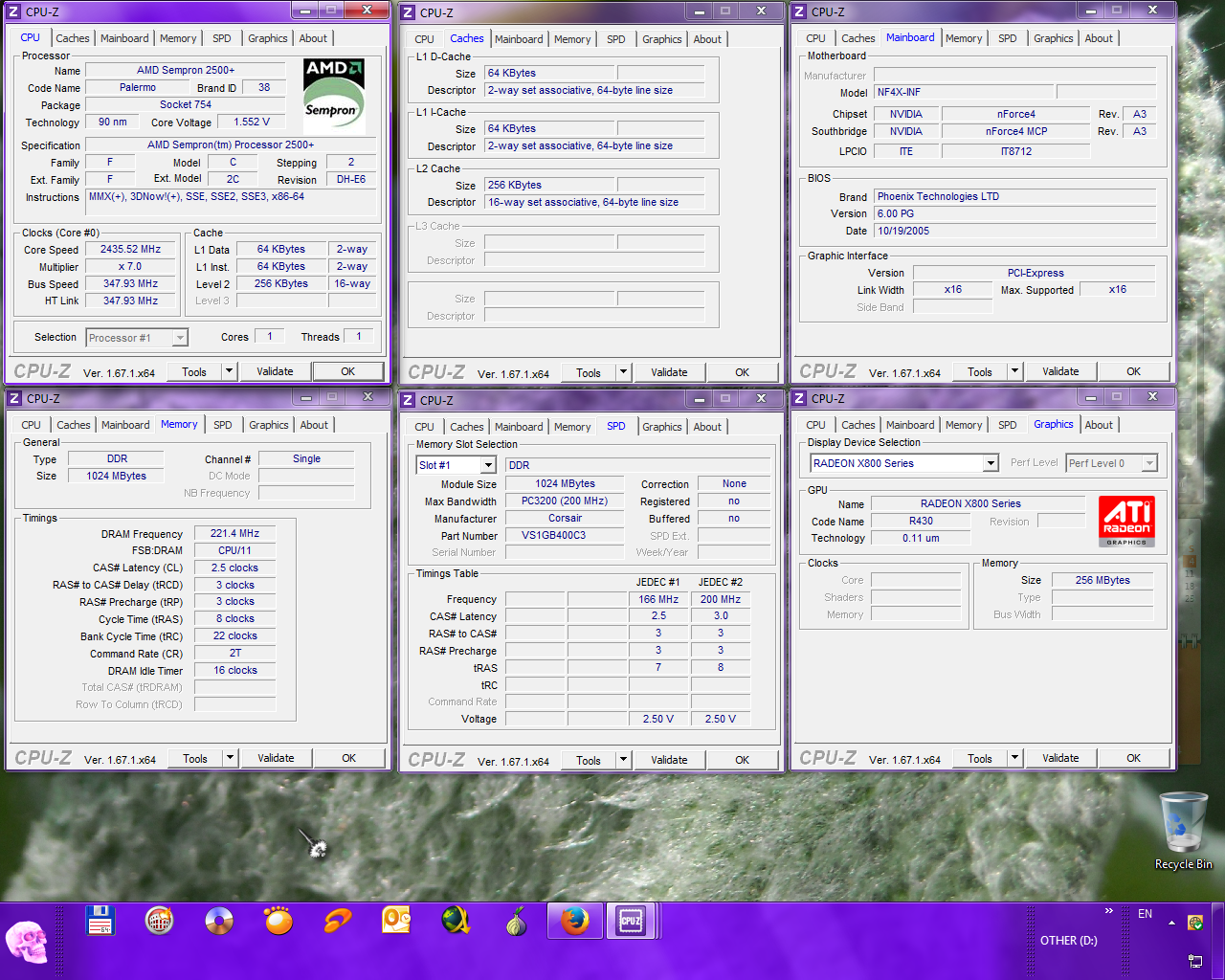The image size is (1225, 980).
Task: Click the DRAM Frequency value 221.4 MHz
Action: (235, 533)
